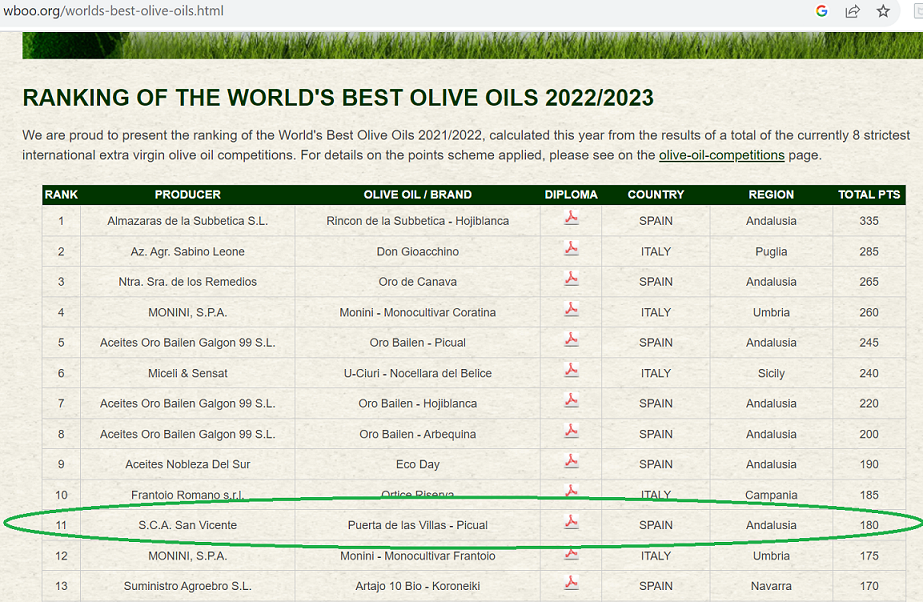923x602 pixels.
Task: Click total points value 180
Action: [869, 525]
